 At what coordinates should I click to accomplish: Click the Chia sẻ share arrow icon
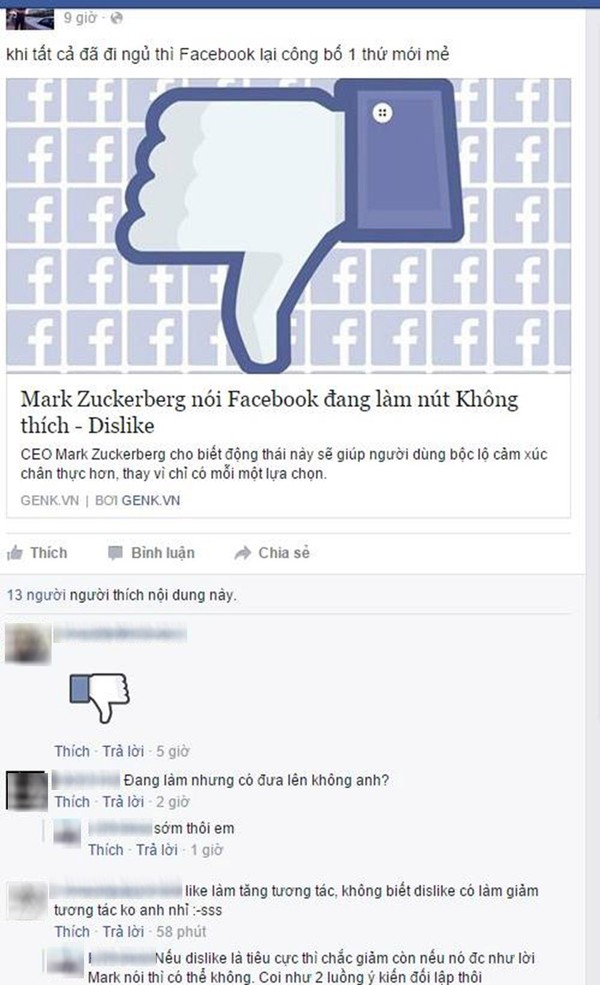tap(242, 553)
